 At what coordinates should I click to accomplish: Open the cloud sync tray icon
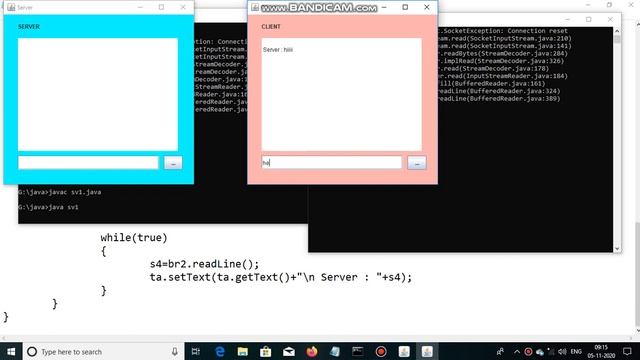point(540,351)
